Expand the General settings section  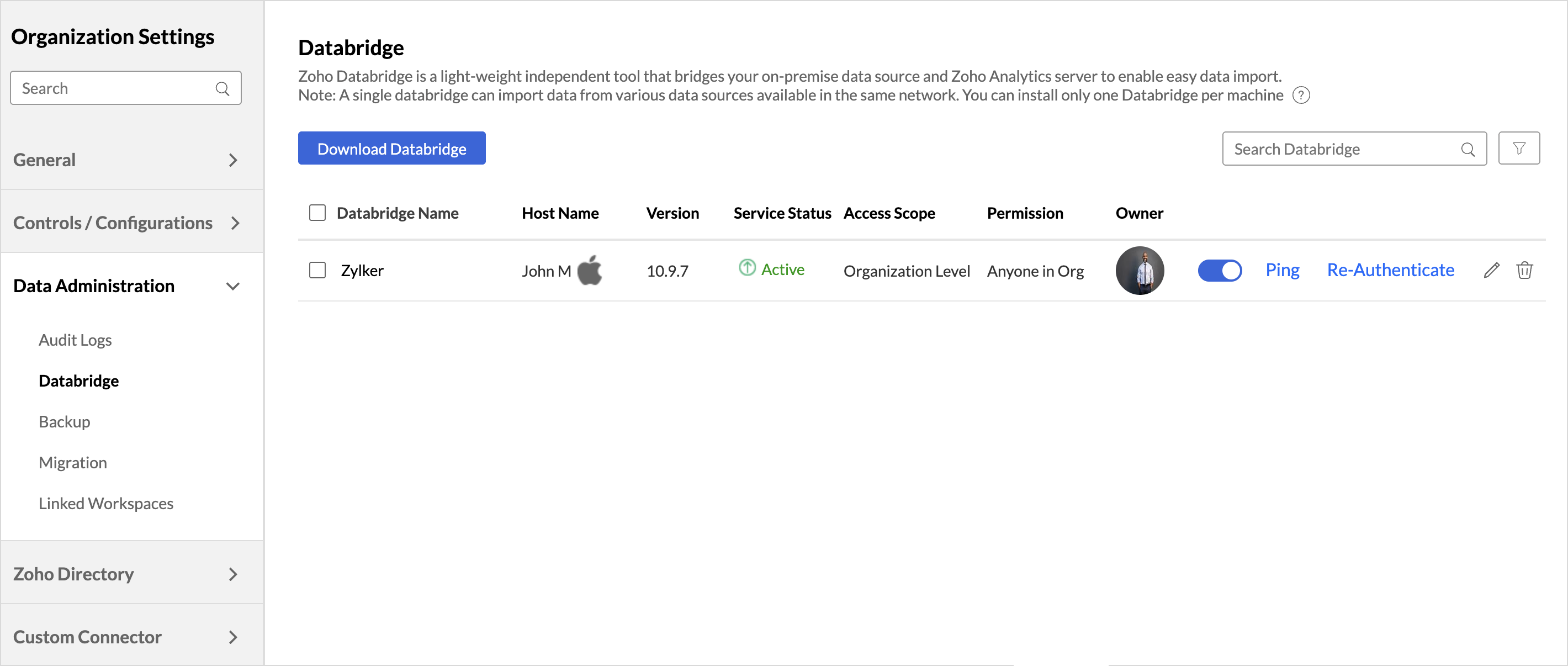(232, 160)
